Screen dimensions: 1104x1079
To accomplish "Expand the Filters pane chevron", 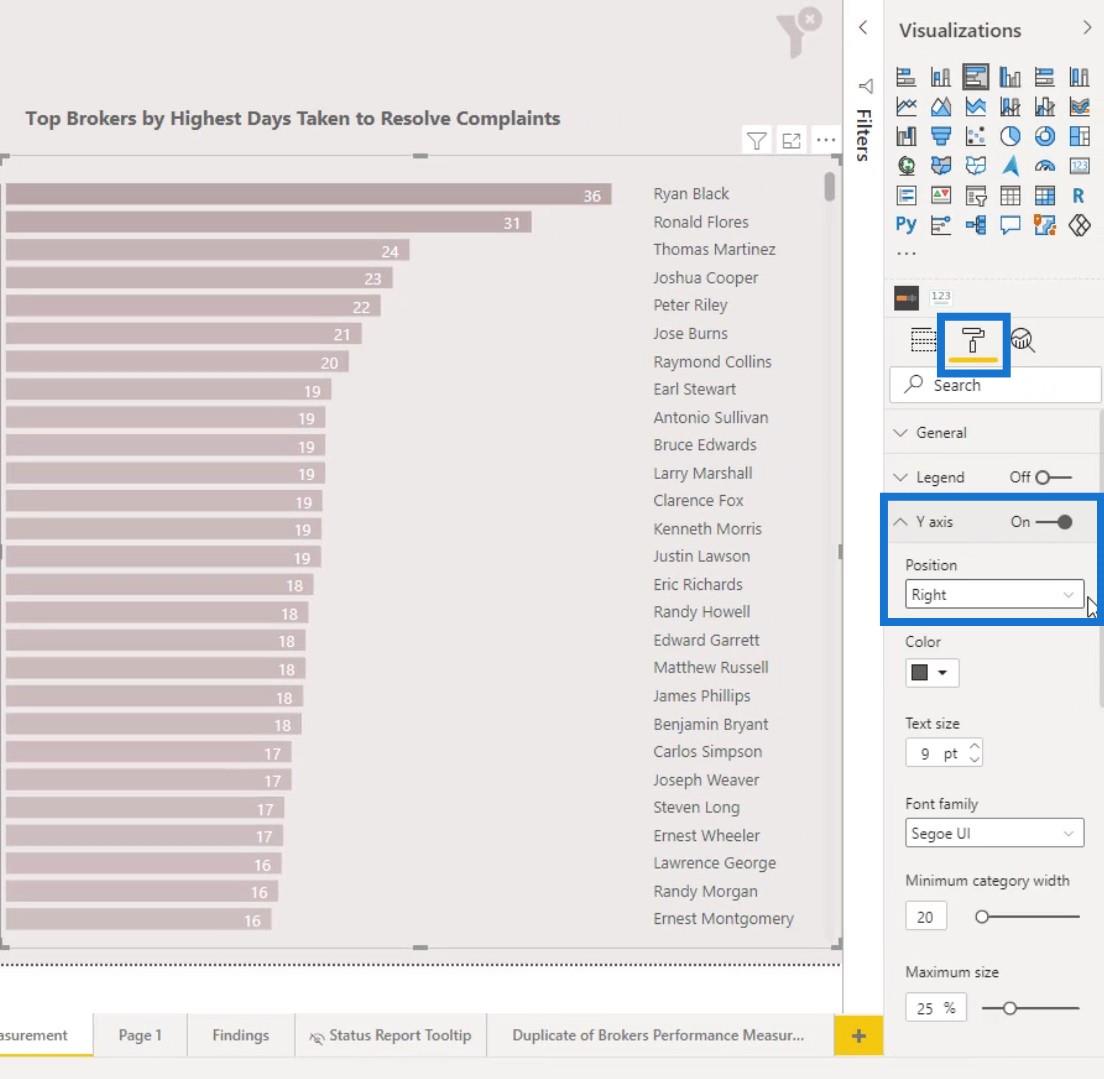I will 862,27.
